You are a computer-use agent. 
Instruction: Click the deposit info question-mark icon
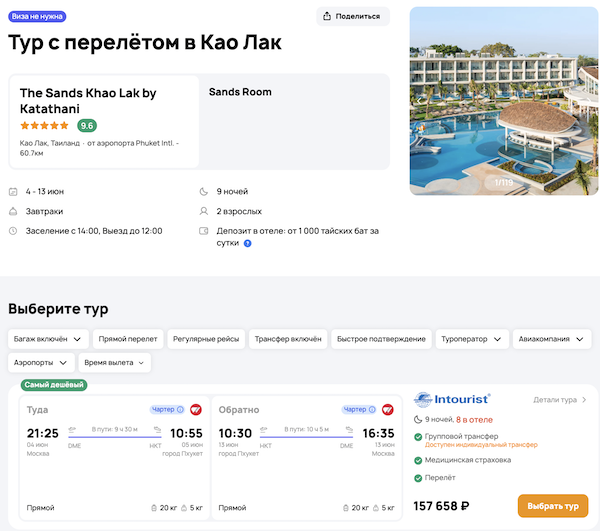[x=247, y=243]
